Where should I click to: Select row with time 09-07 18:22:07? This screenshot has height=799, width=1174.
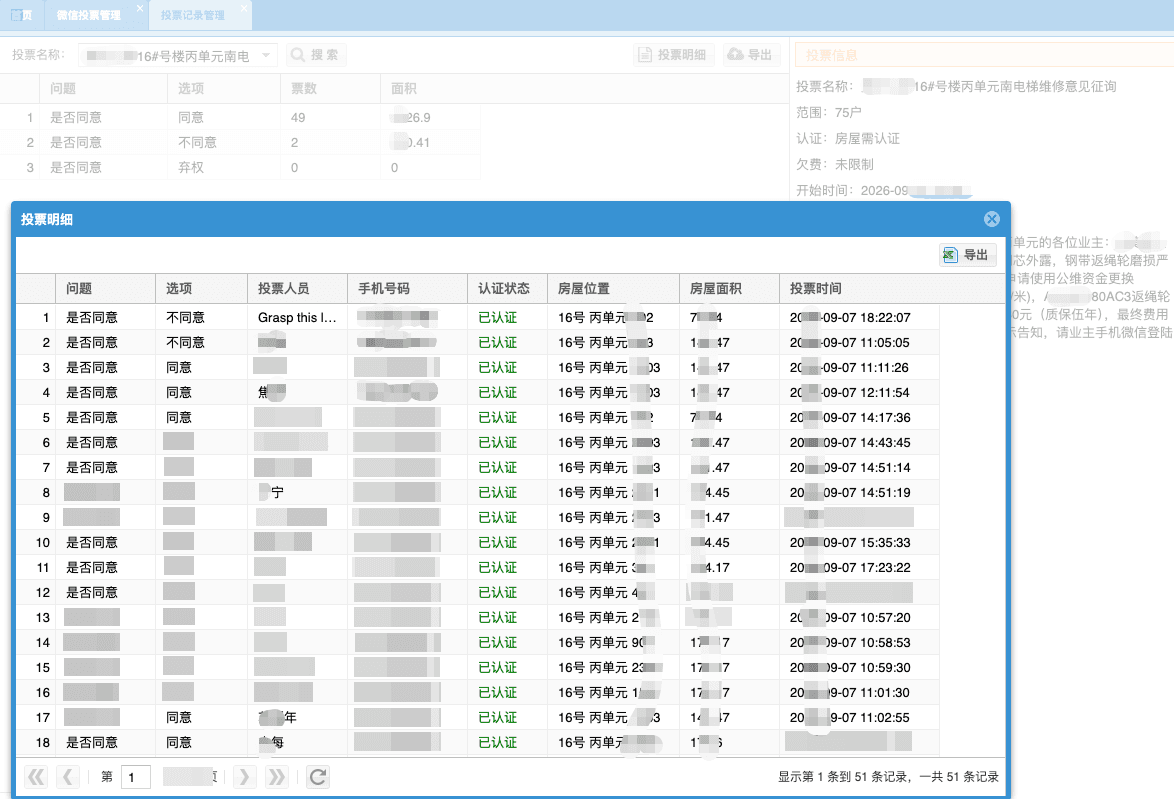(478, 318)
